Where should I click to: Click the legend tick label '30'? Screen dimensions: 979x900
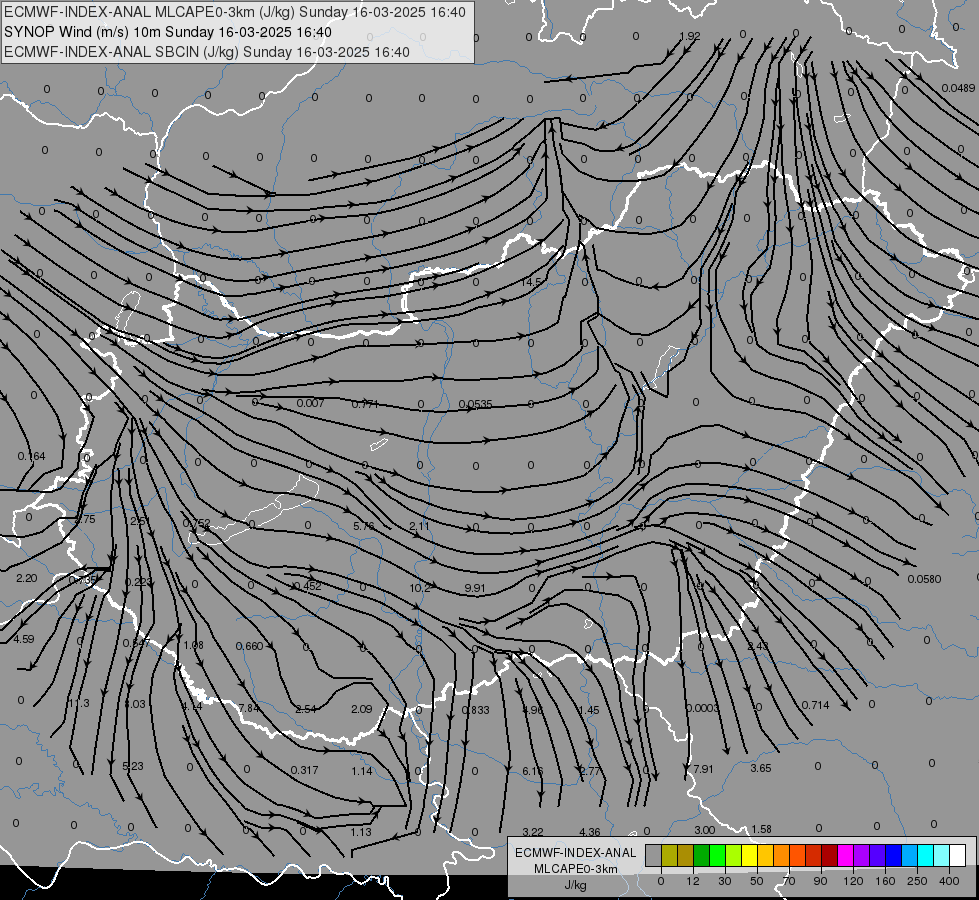[725, 881]
